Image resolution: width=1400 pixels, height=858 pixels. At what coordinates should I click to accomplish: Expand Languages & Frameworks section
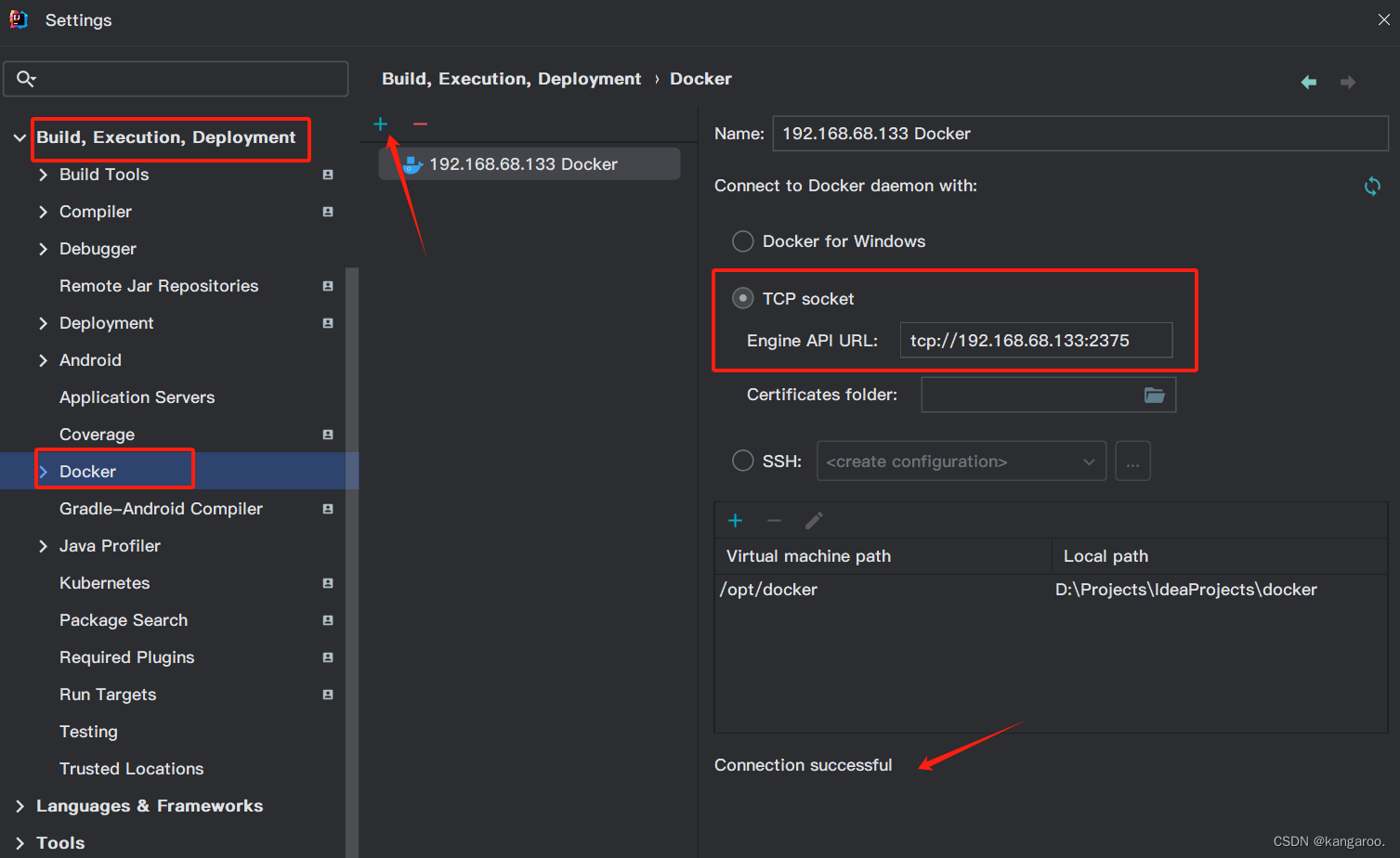[20, 806]
